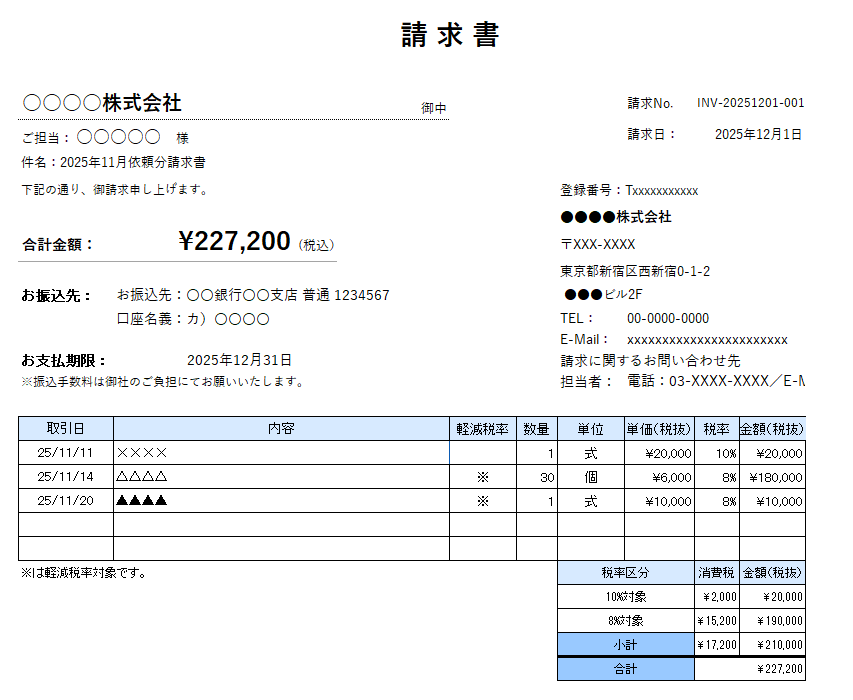The height and width of the screenshot is (700, 853).
Task: Select the due date 2025年12月31日
Action: [239, 360]
